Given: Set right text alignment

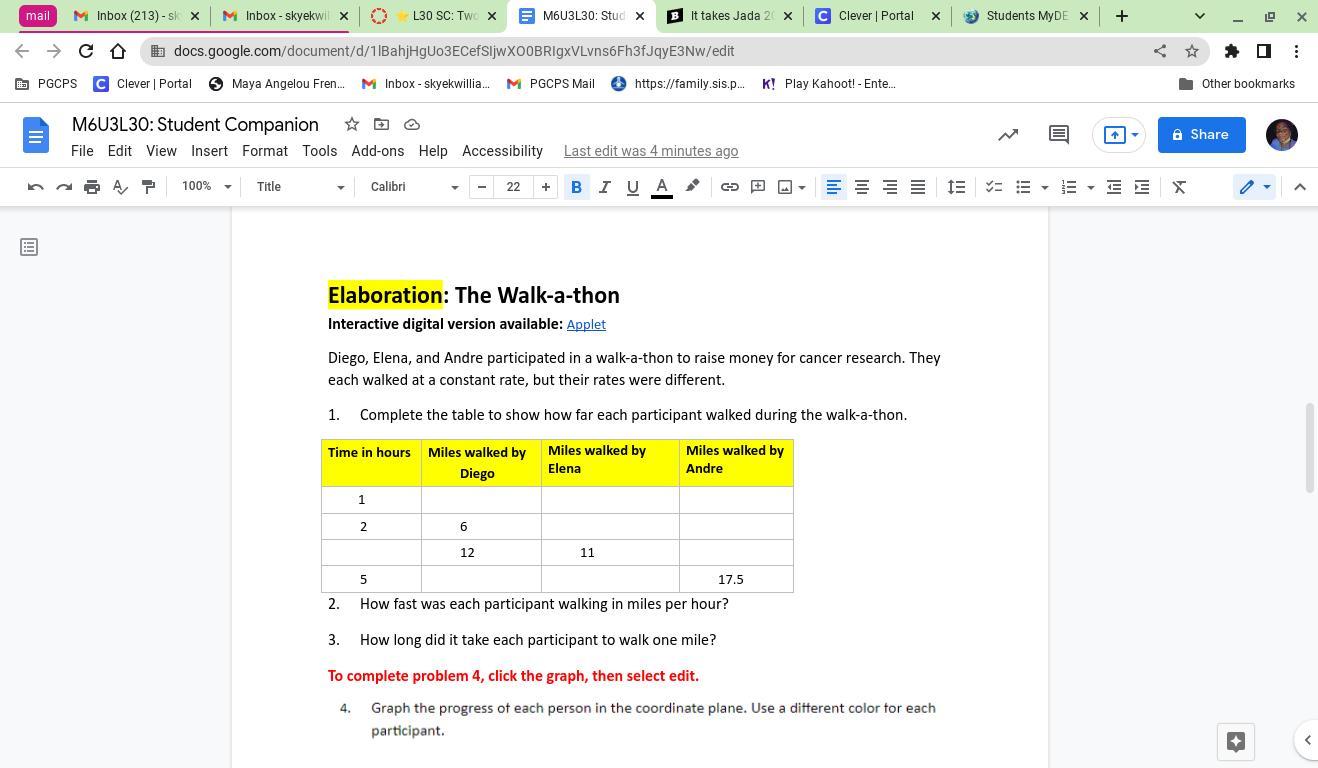Looking at the screenshot, I should pos(889,187).
